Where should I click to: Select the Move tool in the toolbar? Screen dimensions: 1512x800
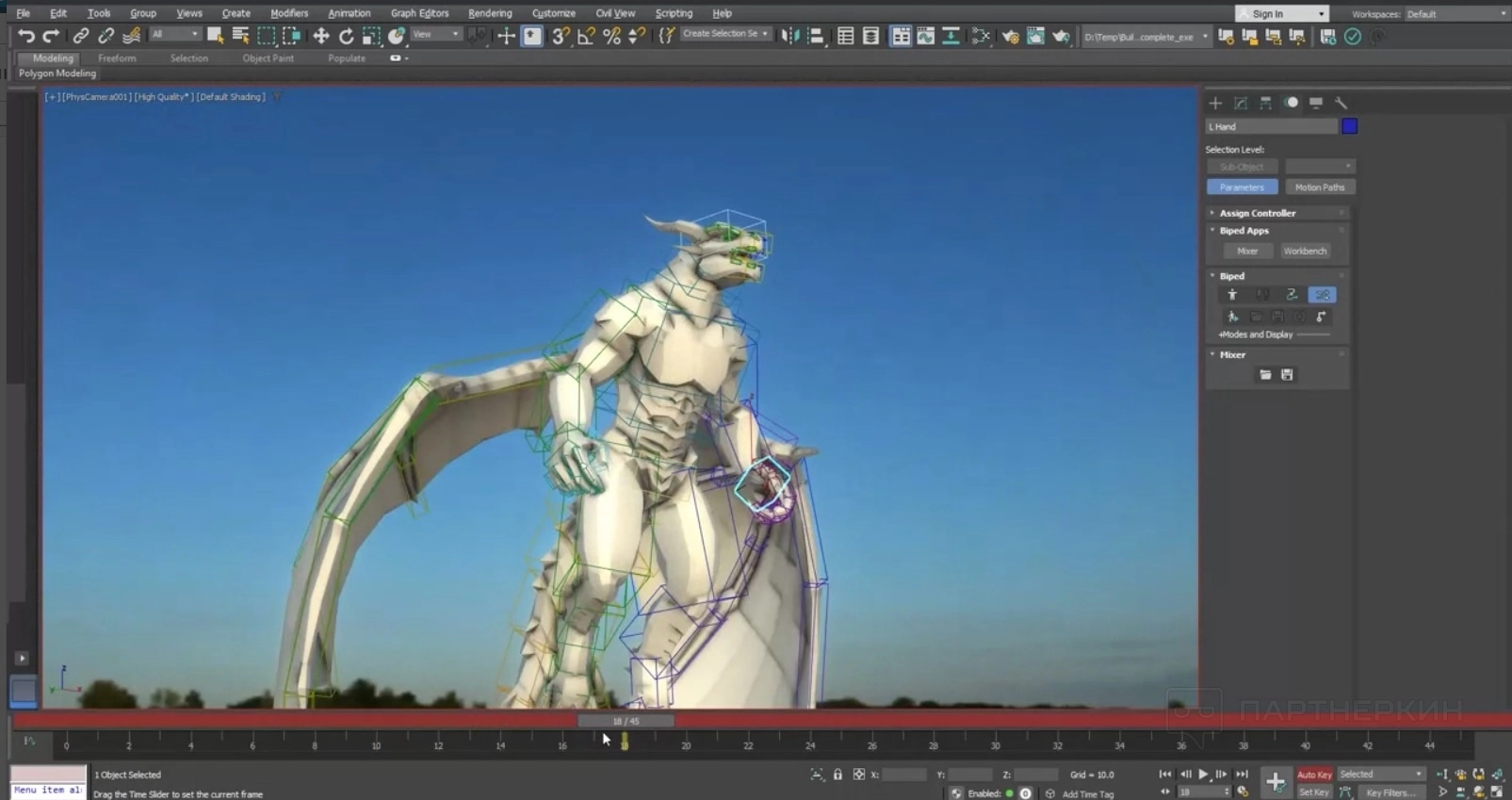[x=320, y=36]
